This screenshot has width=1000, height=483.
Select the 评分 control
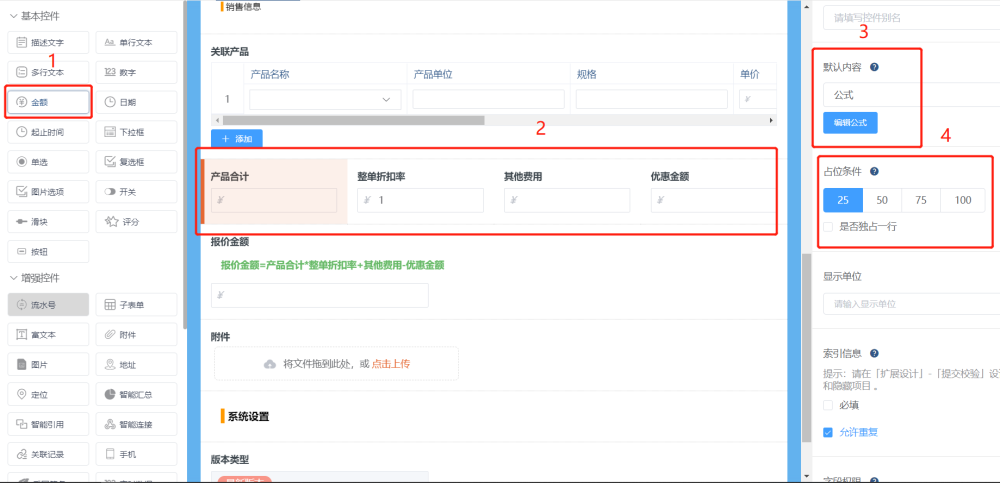pos(136,221)
